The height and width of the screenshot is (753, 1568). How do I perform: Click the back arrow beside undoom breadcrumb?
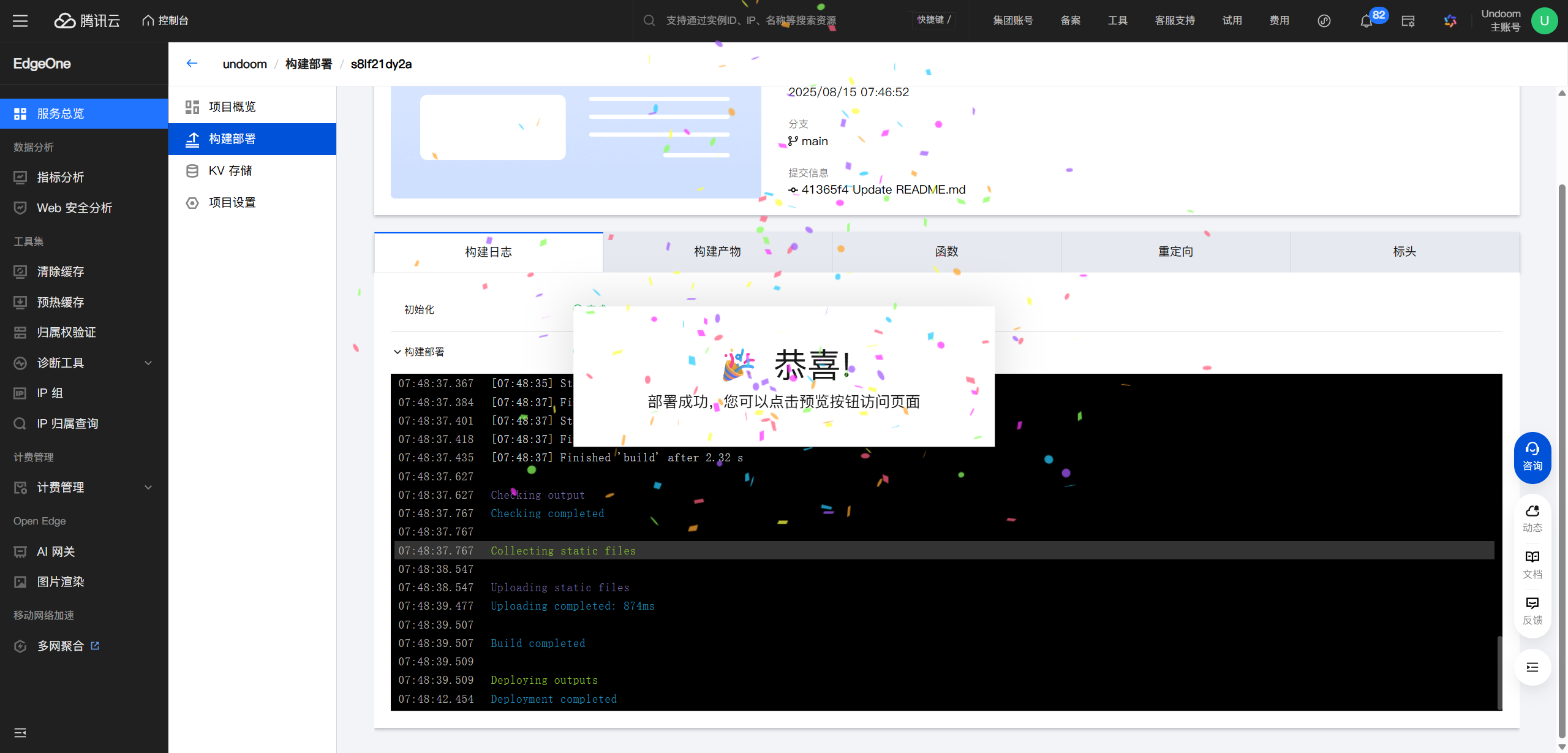pyautogui.click(x=192, y=63)
